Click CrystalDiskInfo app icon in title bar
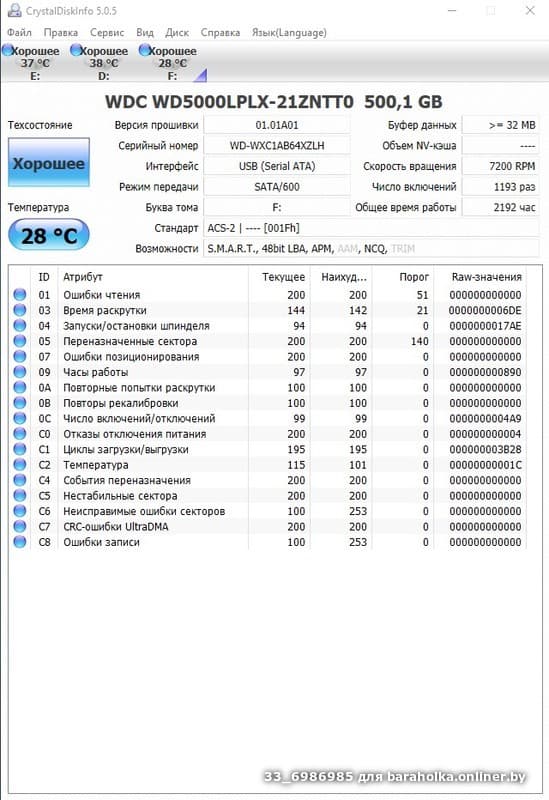The width and height of the screenshot is (549, 800). click(14, 10)
